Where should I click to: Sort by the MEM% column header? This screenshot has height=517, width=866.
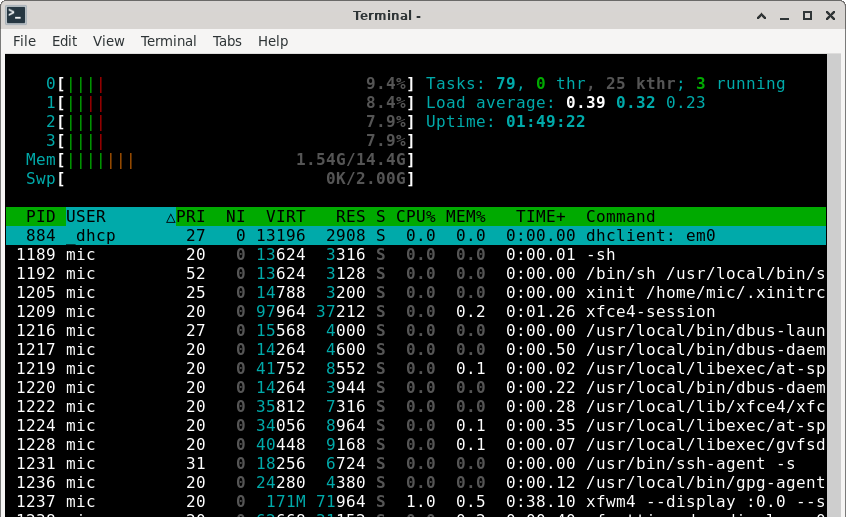466,217
